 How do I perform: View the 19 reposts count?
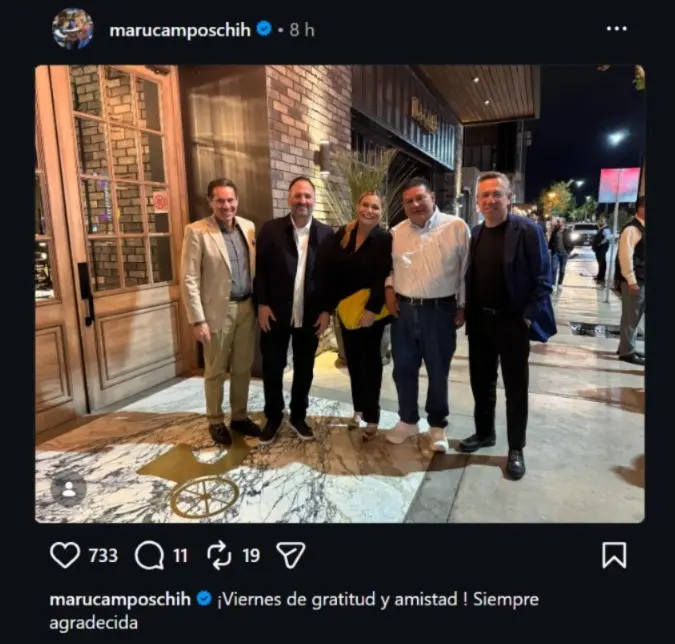pos(251,555)
